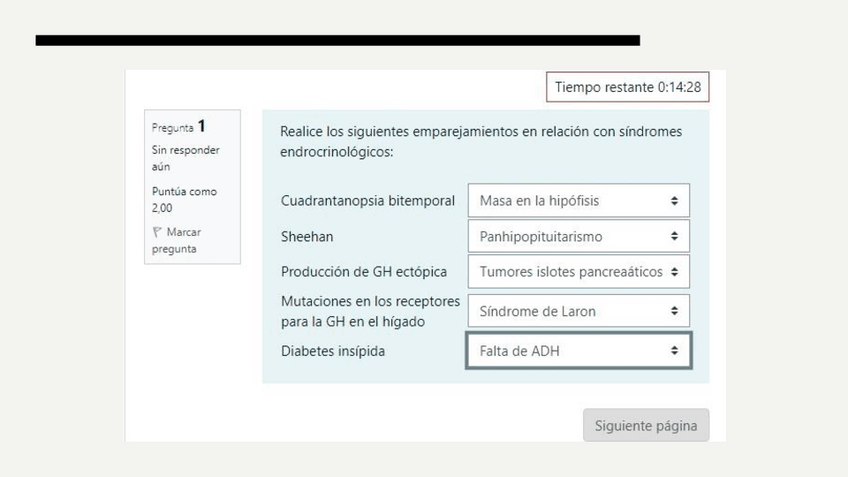Screen dimensions: 848x477
Task: Click the Cuadrantanopsia bitemporal label
Action: [367, 201]
